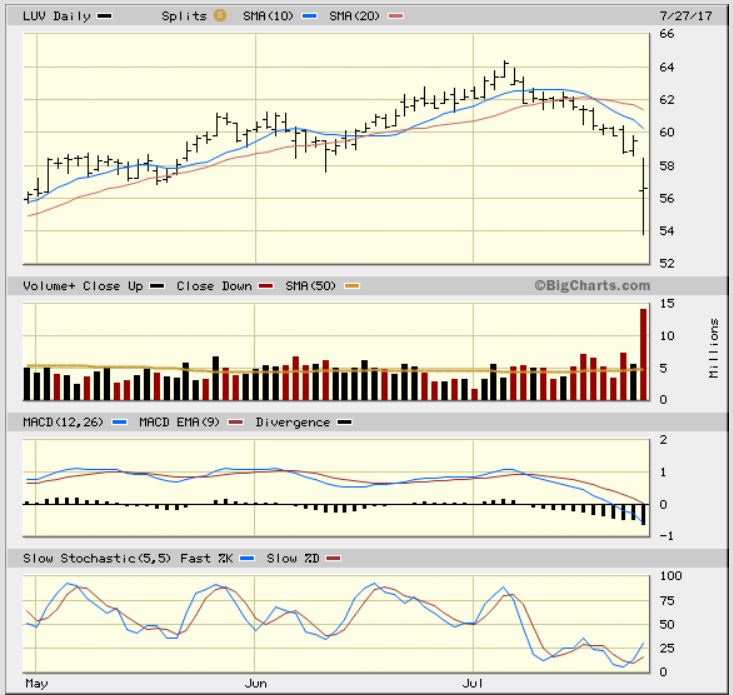The width and height of the screenshot is (733, 695).
Task: Click the 'LUV Daily' chart title text
Action: [57, 16]
